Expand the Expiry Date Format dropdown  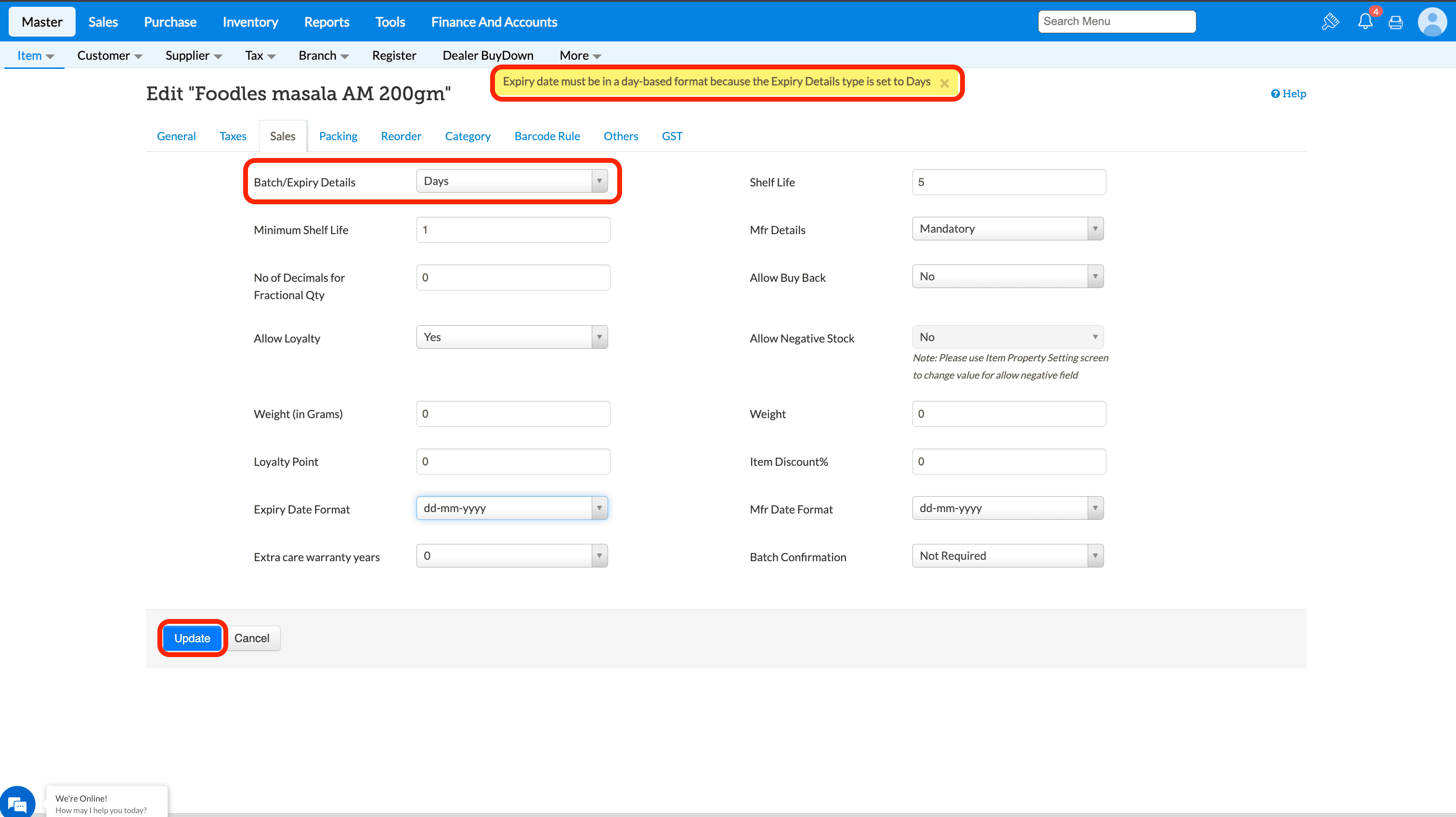(x=511, y=508)
